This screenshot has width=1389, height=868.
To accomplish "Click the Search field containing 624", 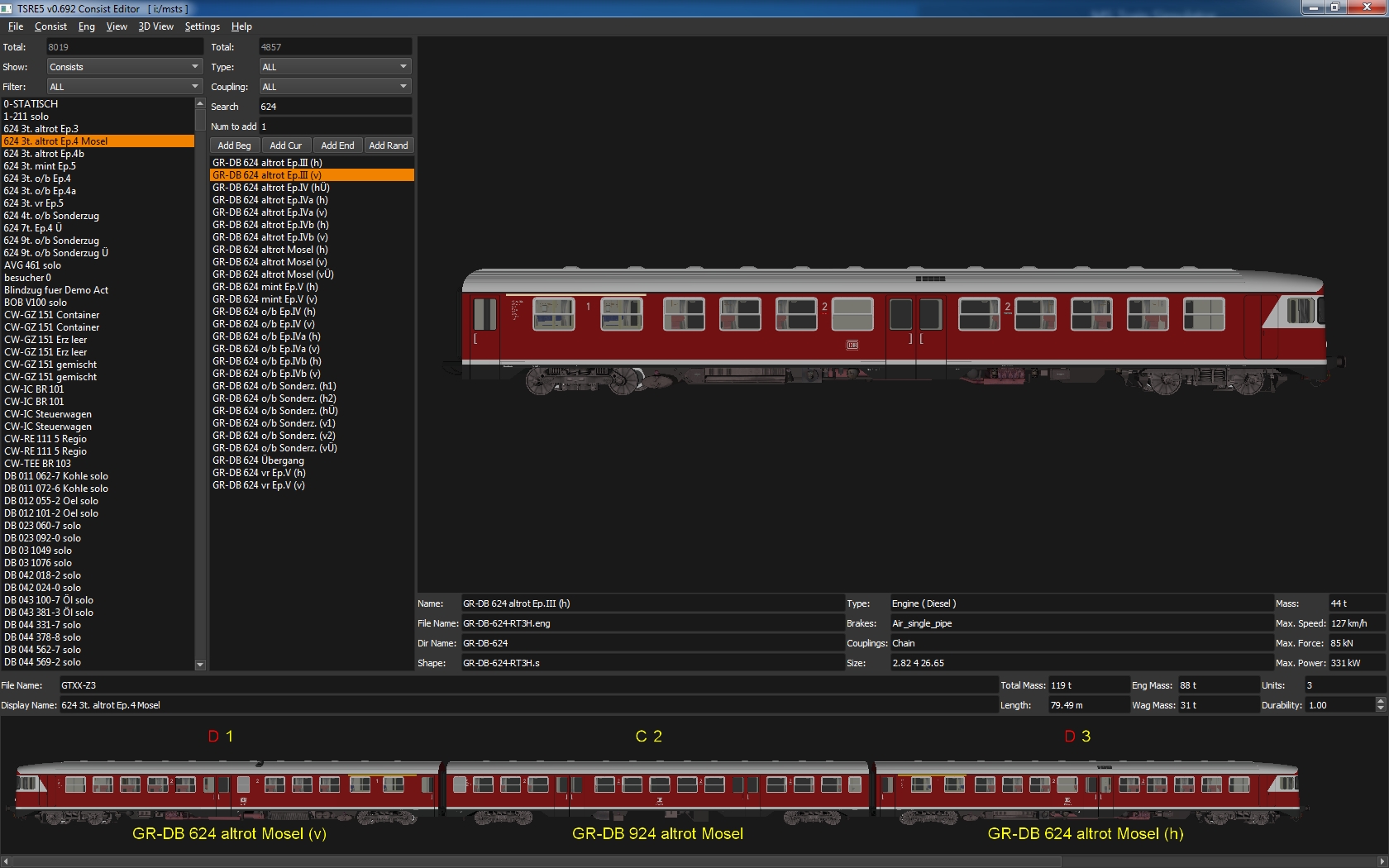I will 335,107.
